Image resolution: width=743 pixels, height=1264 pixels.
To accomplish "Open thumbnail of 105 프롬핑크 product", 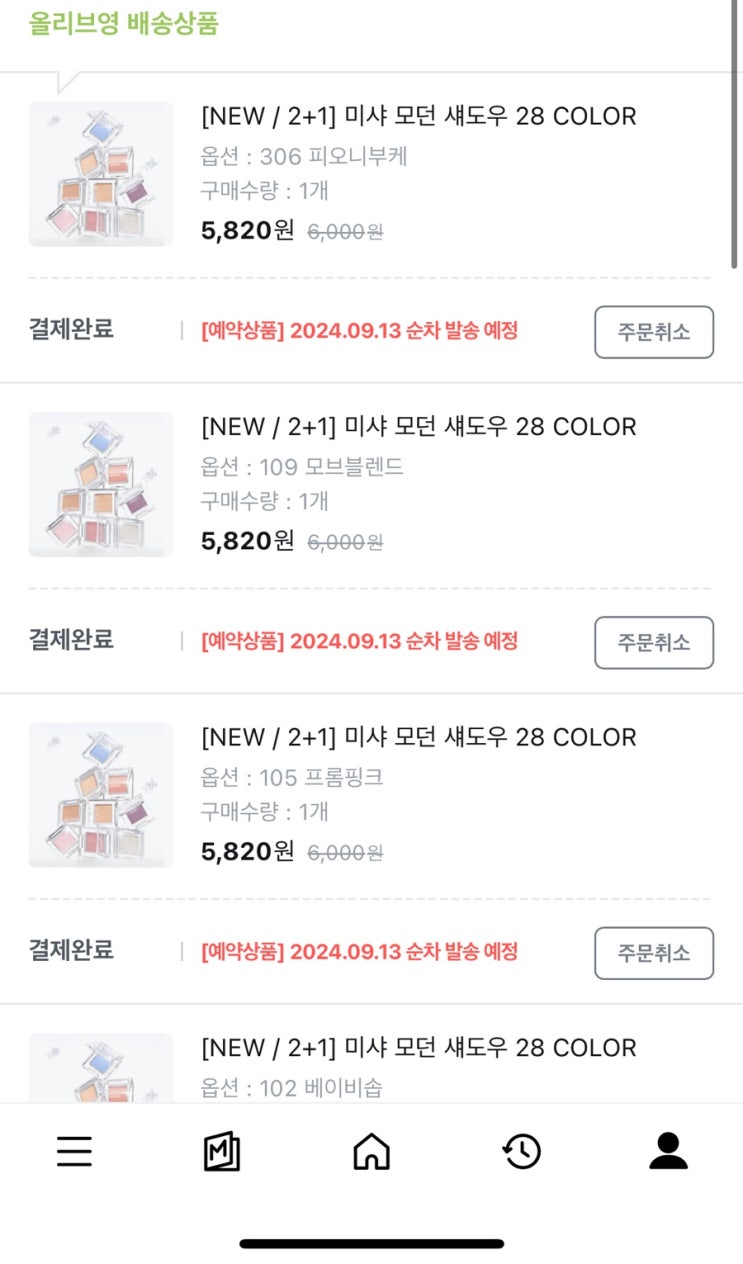I will (101, 795).
